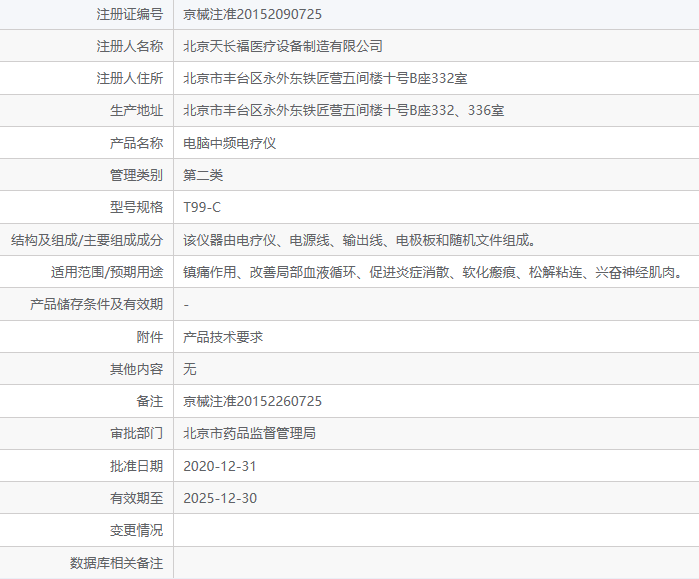Click the intended use text starting 镇痛作用
Screen dimensions: 699x579
click(433, 272)
